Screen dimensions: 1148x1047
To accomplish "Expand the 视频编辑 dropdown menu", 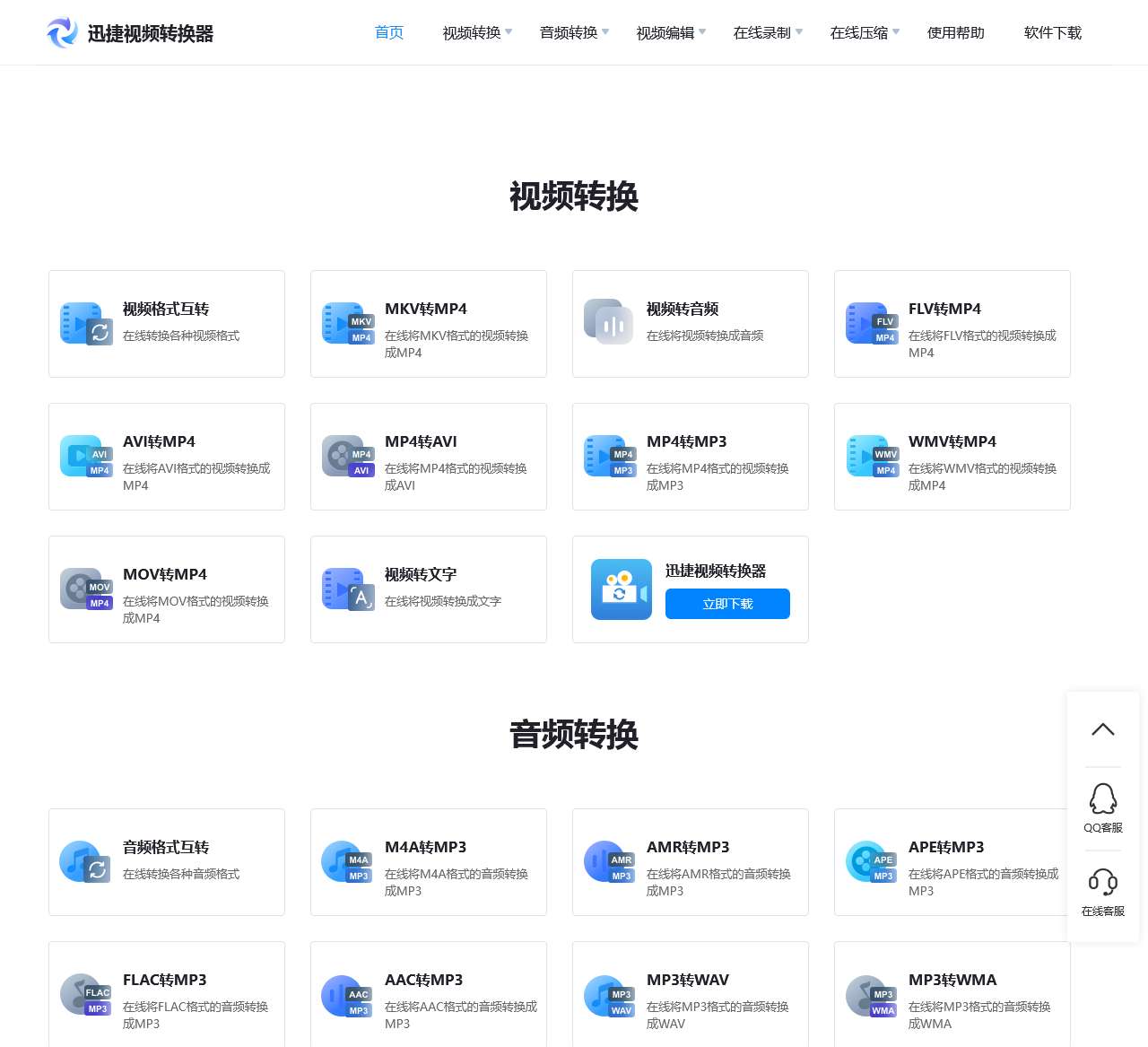I will coord(671,33).
